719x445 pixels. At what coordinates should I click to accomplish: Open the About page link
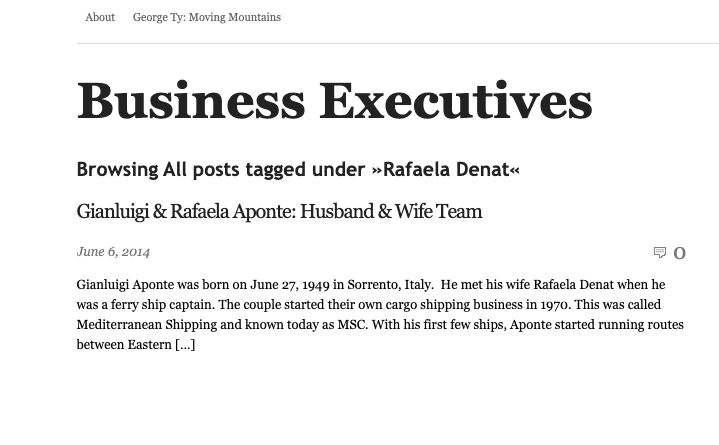100,17
